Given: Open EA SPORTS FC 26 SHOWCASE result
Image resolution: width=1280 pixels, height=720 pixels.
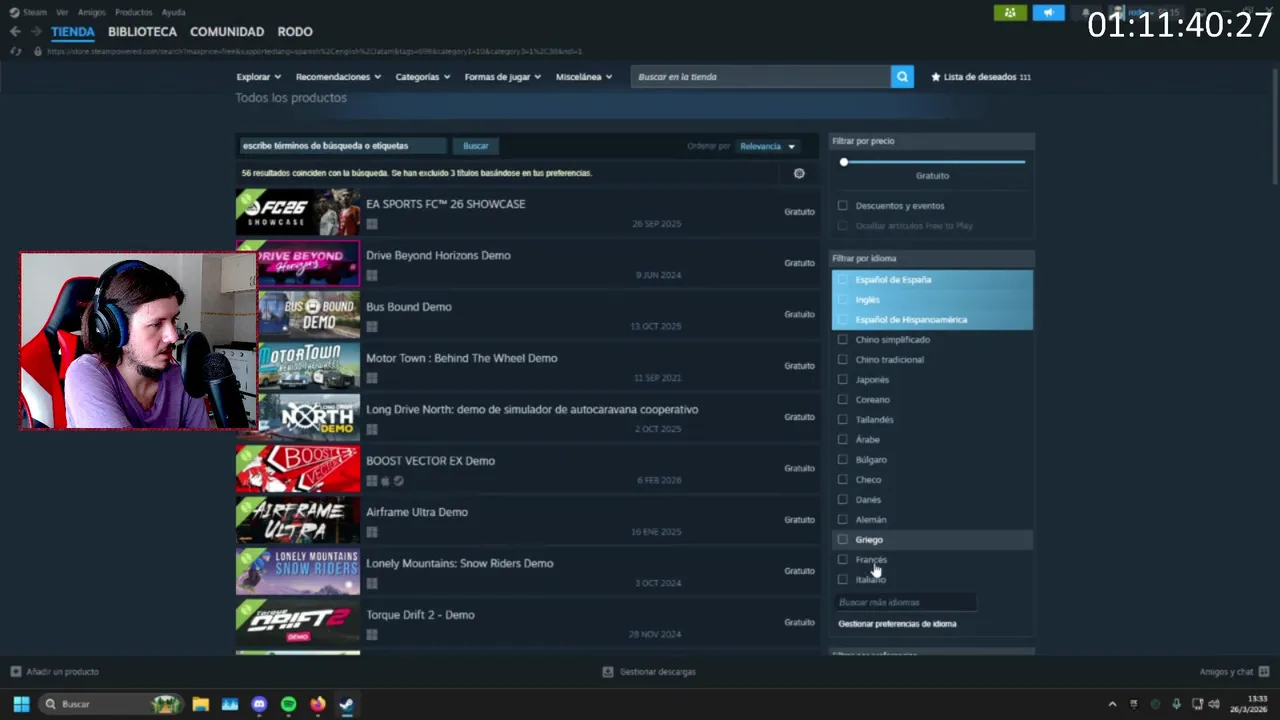Looking at the screenshot, I should click(527, 212).
